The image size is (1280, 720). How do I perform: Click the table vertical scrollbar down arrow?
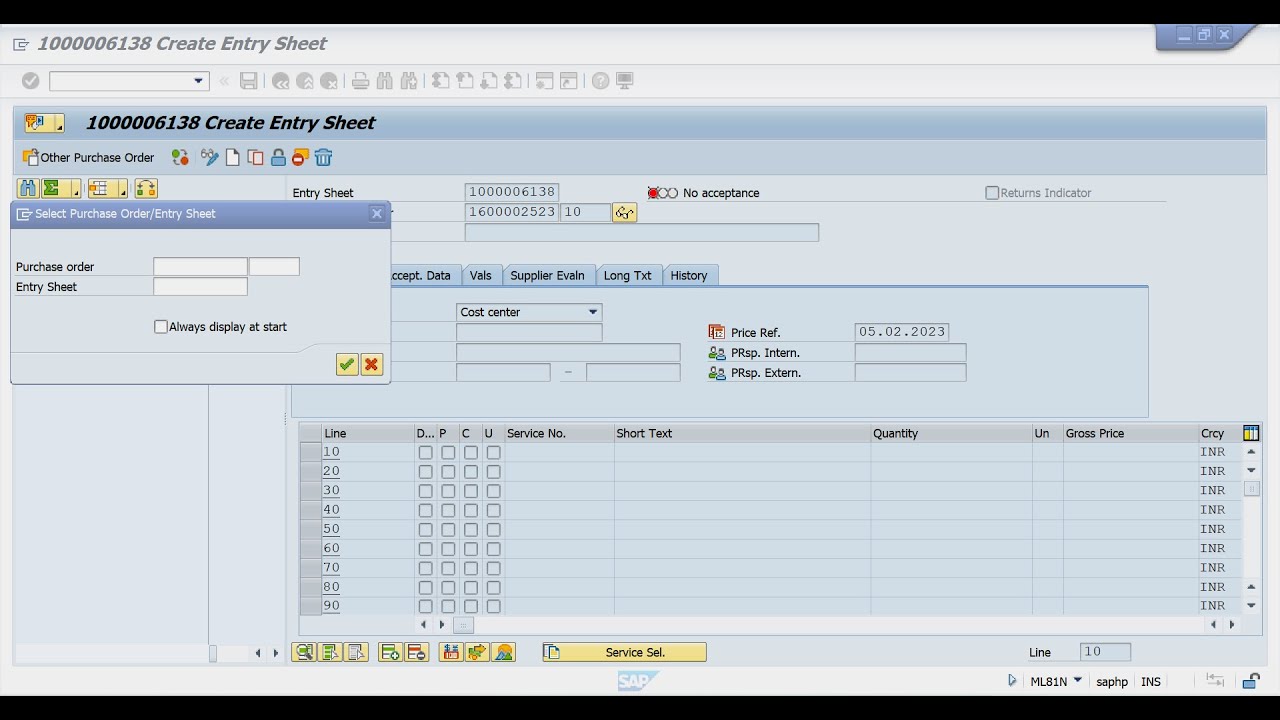tap(1251, 606)
